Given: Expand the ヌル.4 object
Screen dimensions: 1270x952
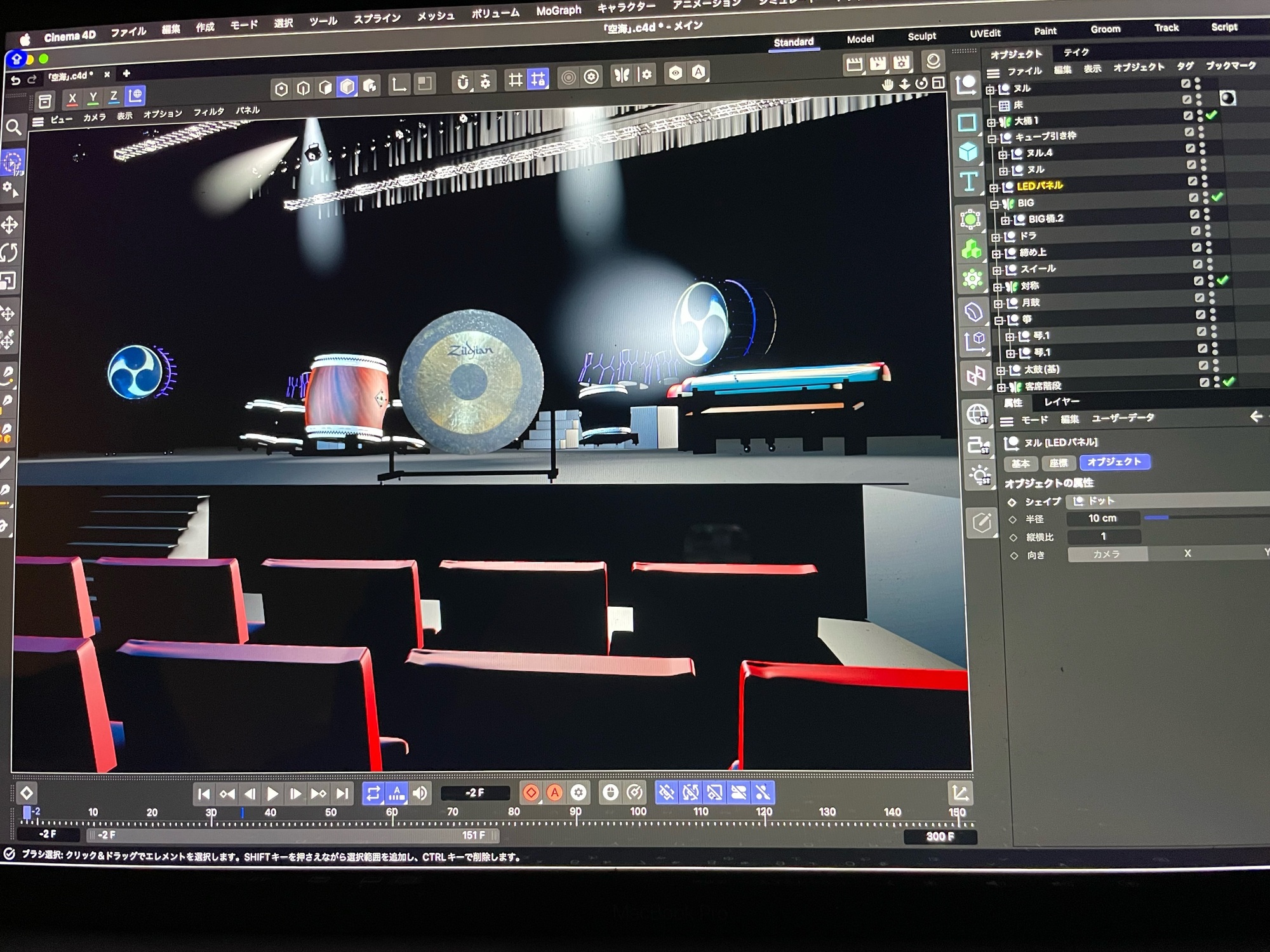Looking at the screenshot, I should (1003, 155).
